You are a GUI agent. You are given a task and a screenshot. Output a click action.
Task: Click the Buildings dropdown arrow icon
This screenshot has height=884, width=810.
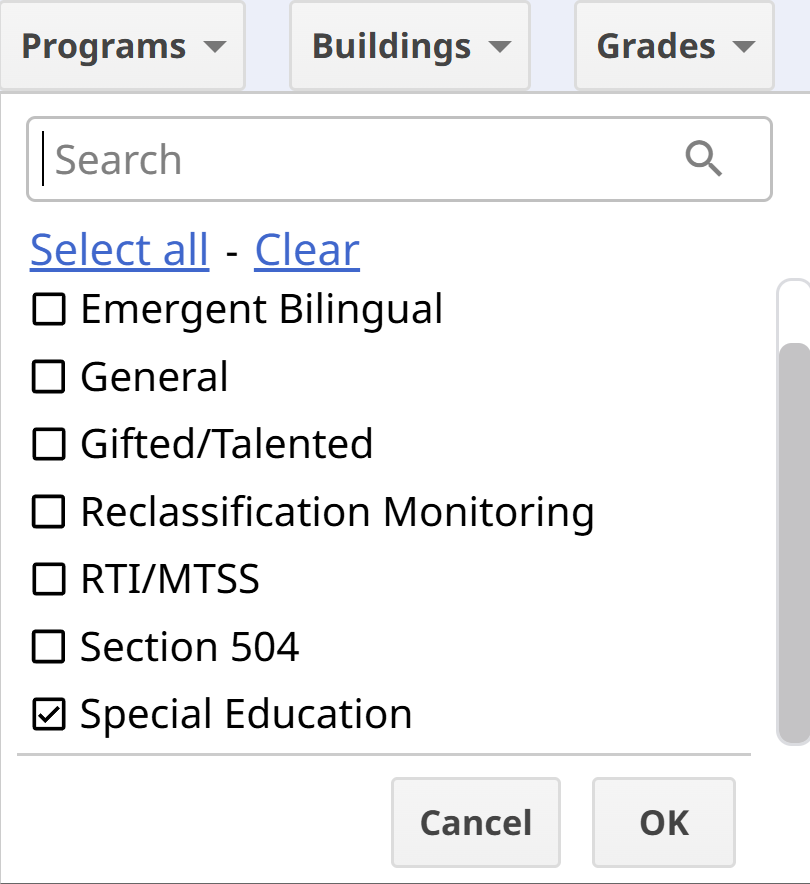pos(499,47)
